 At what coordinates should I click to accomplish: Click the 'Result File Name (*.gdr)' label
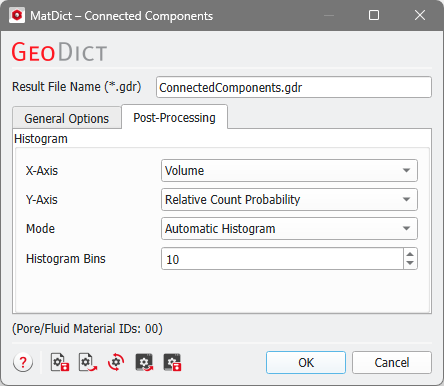pos(77,87)
